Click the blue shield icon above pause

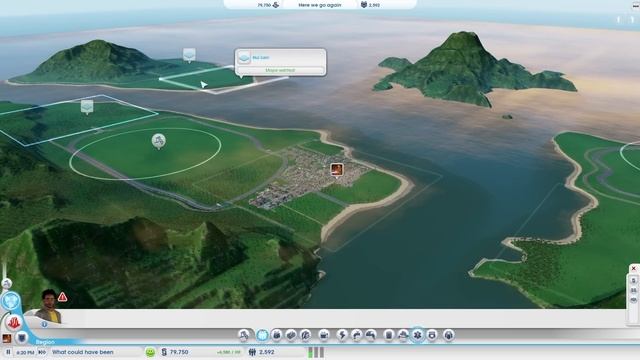coord(22,338)
